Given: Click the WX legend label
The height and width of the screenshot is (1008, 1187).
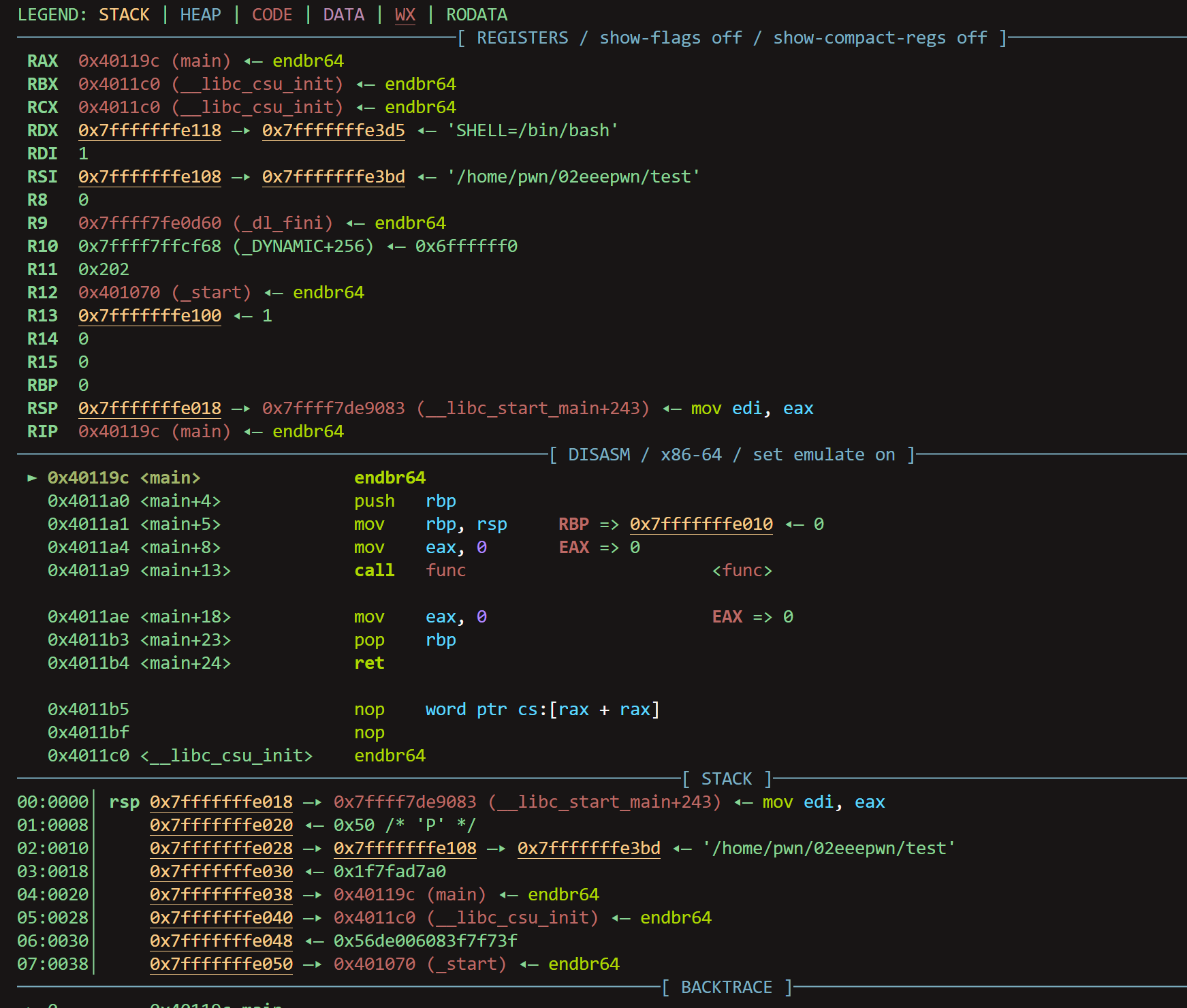Looking at the screenshot, I should coord(405,14).
